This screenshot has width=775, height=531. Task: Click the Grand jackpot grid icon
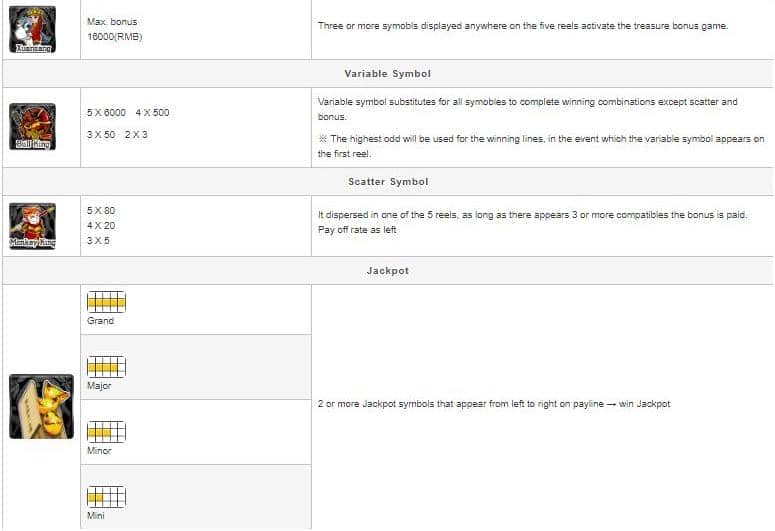106,302
